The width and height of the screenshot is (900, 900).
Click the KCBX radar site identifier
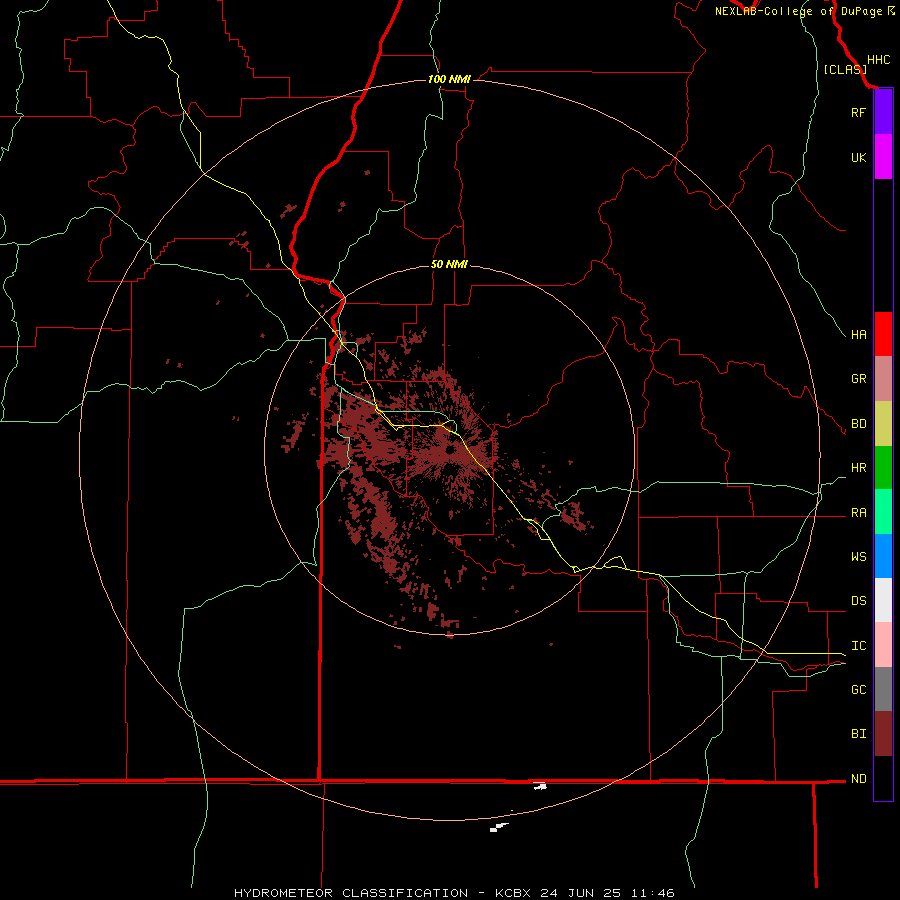point(513,893)
